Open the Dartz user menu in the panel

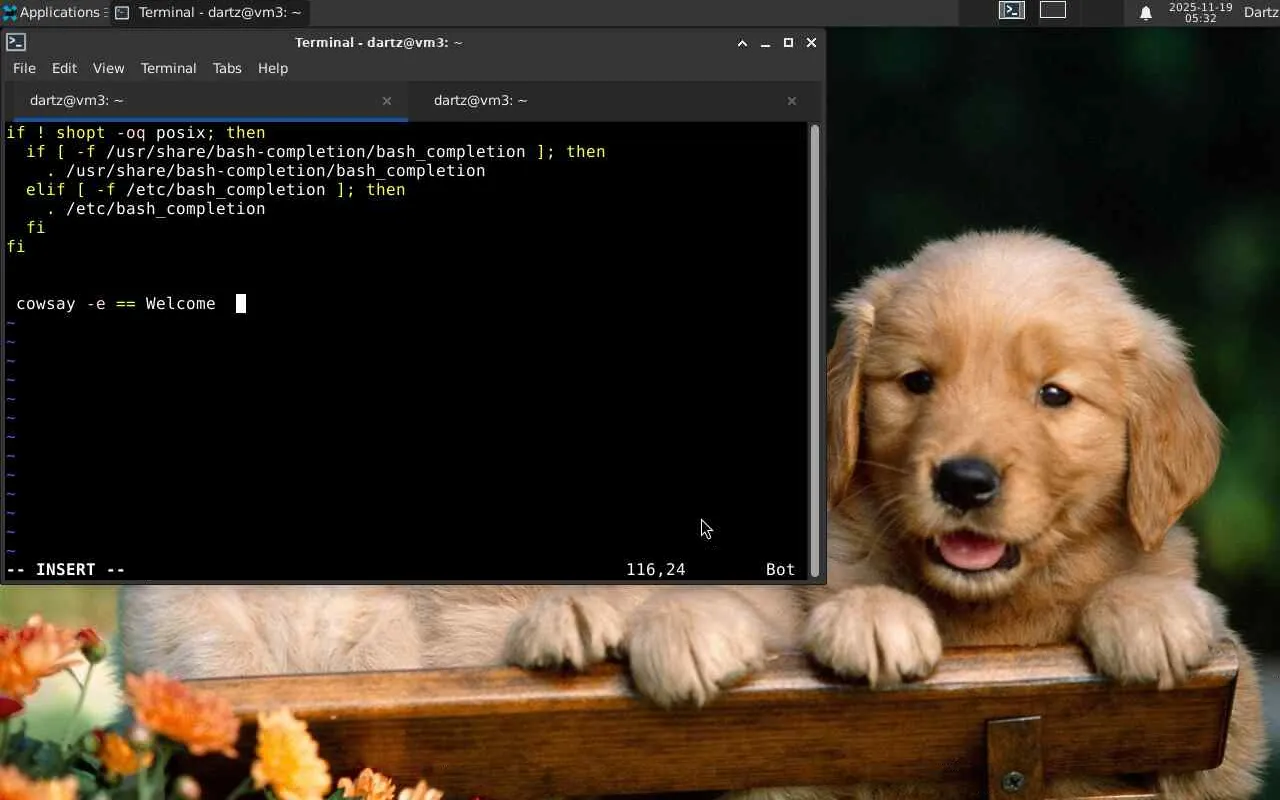click(1261, 13)
